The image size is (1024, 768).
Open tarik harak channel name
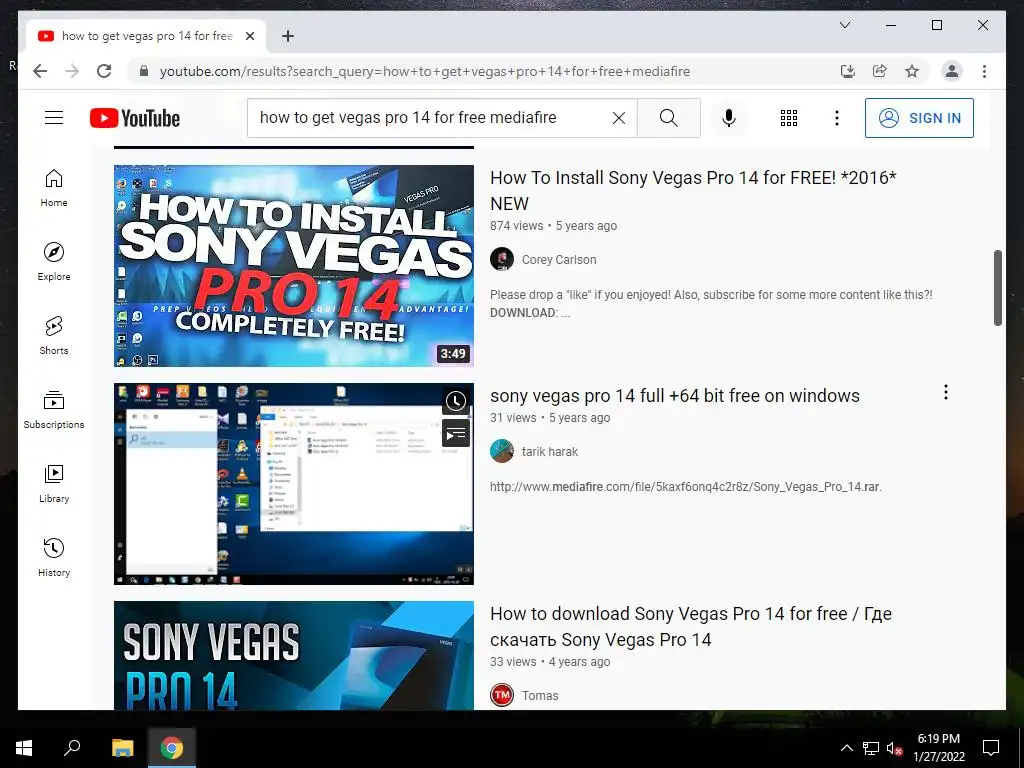(550, 451)
